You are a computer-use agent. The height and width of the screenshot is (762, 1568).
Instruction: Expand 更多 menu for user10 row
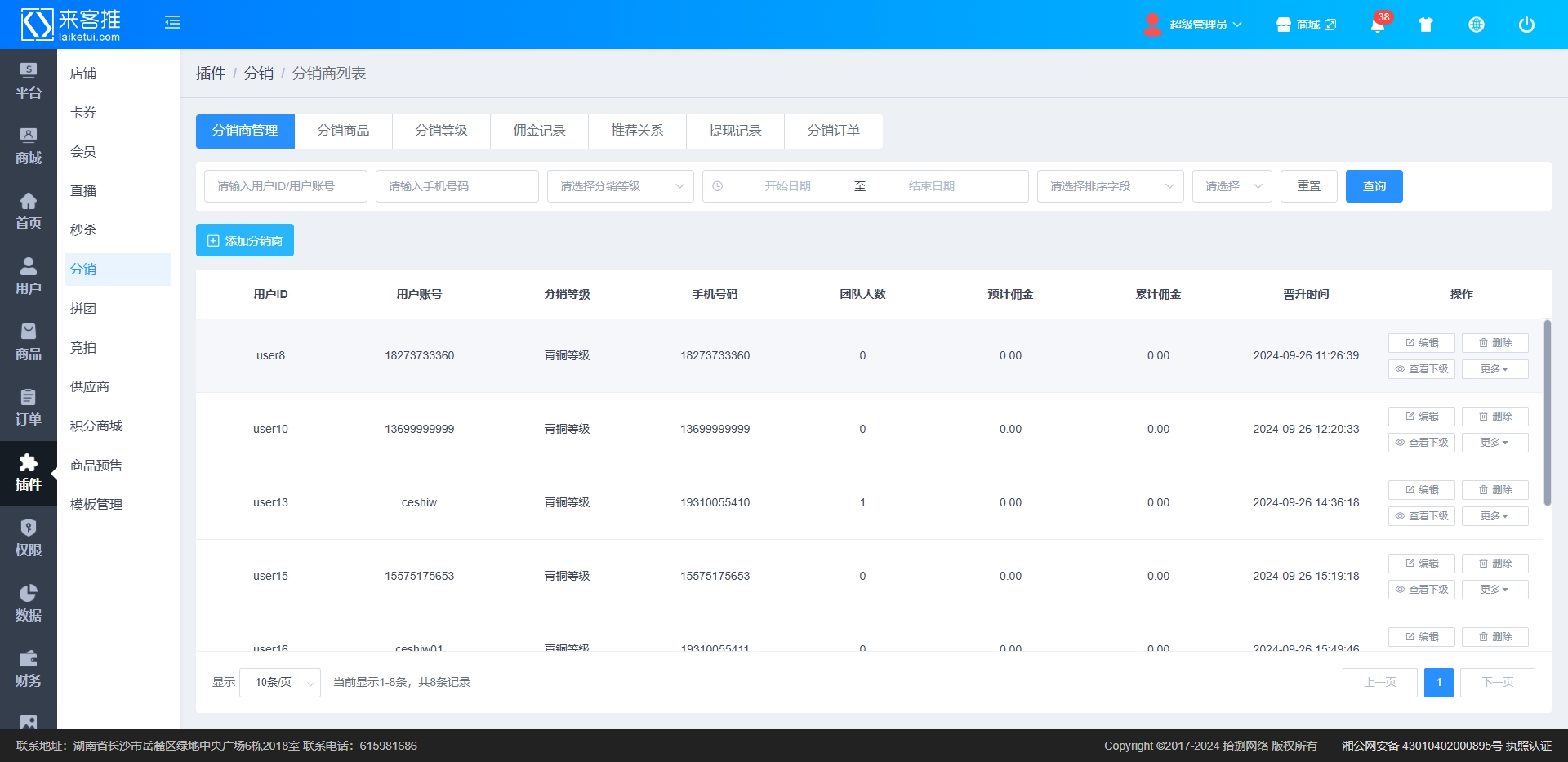tap(1494, 443)
